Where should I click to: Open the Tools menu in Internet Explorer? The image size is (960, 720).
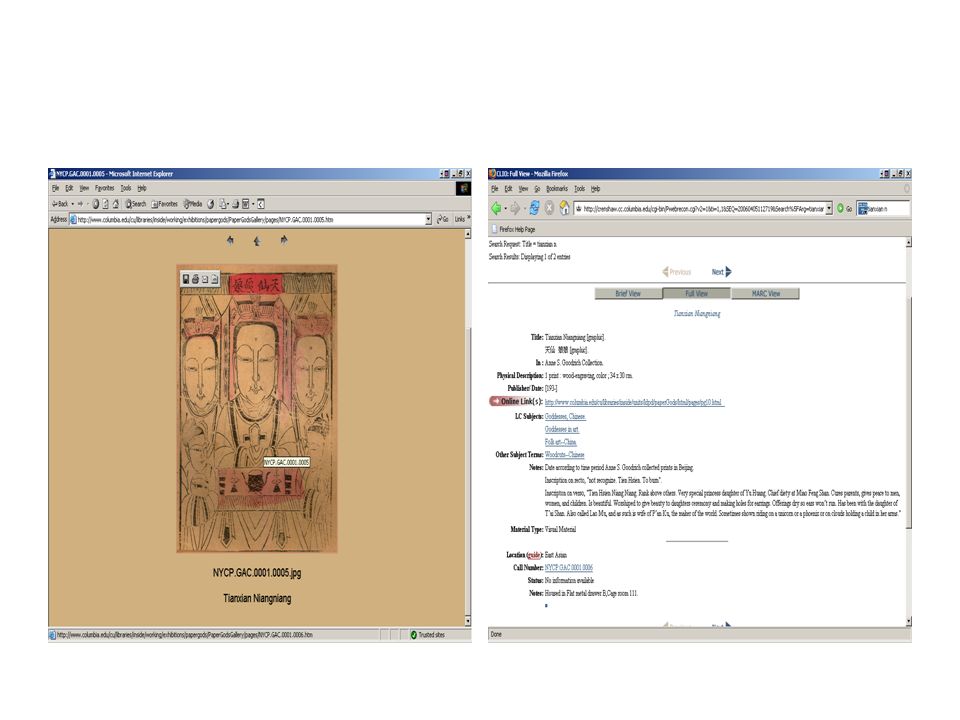[x=126, y=188]
